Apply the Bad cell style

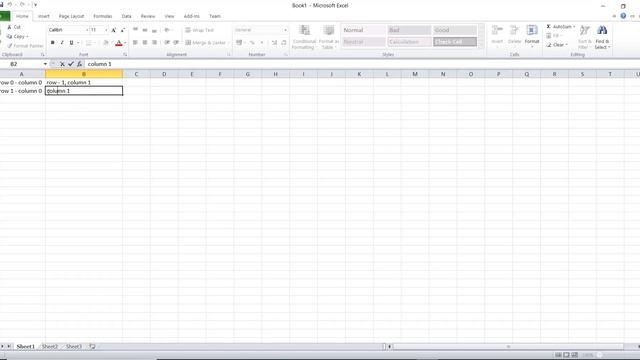click(409, 30)
